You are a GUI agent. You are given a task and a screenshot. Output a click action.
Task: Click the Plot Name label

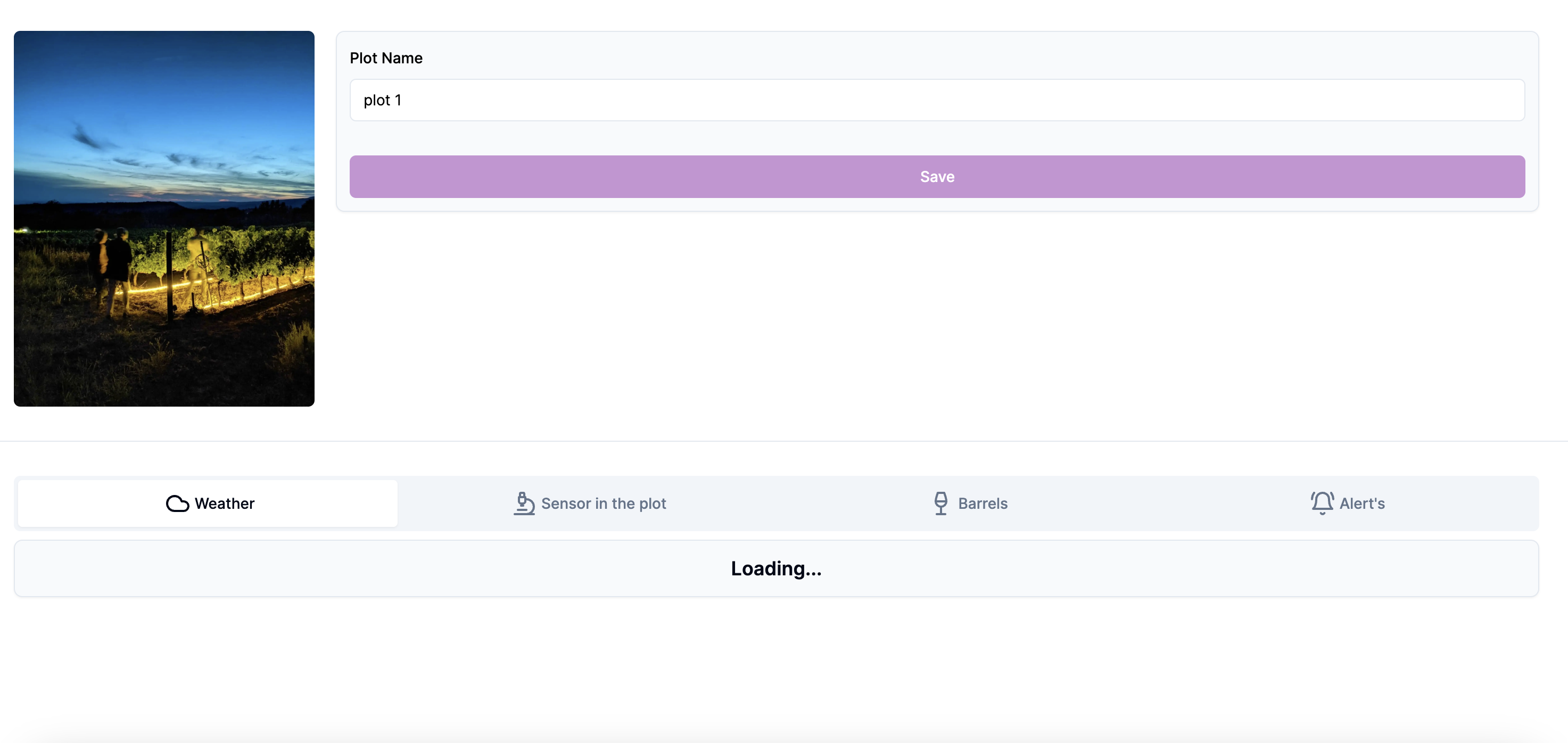click(386, 58)
